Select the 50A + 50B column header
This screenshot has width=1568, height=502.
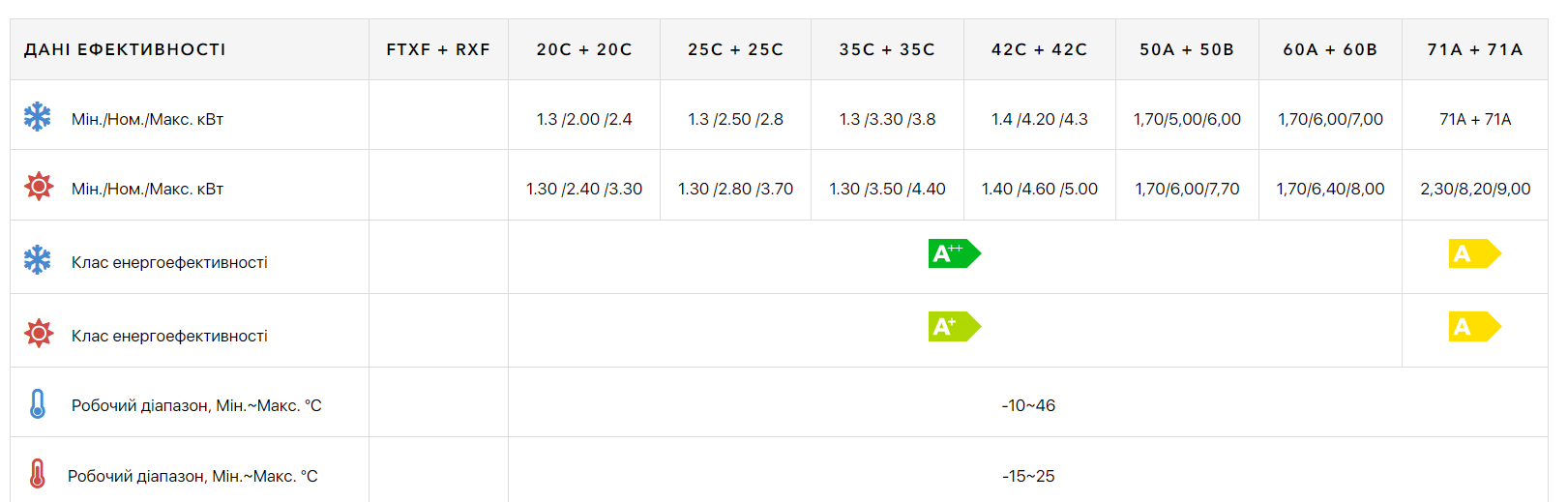[1187, 49]
